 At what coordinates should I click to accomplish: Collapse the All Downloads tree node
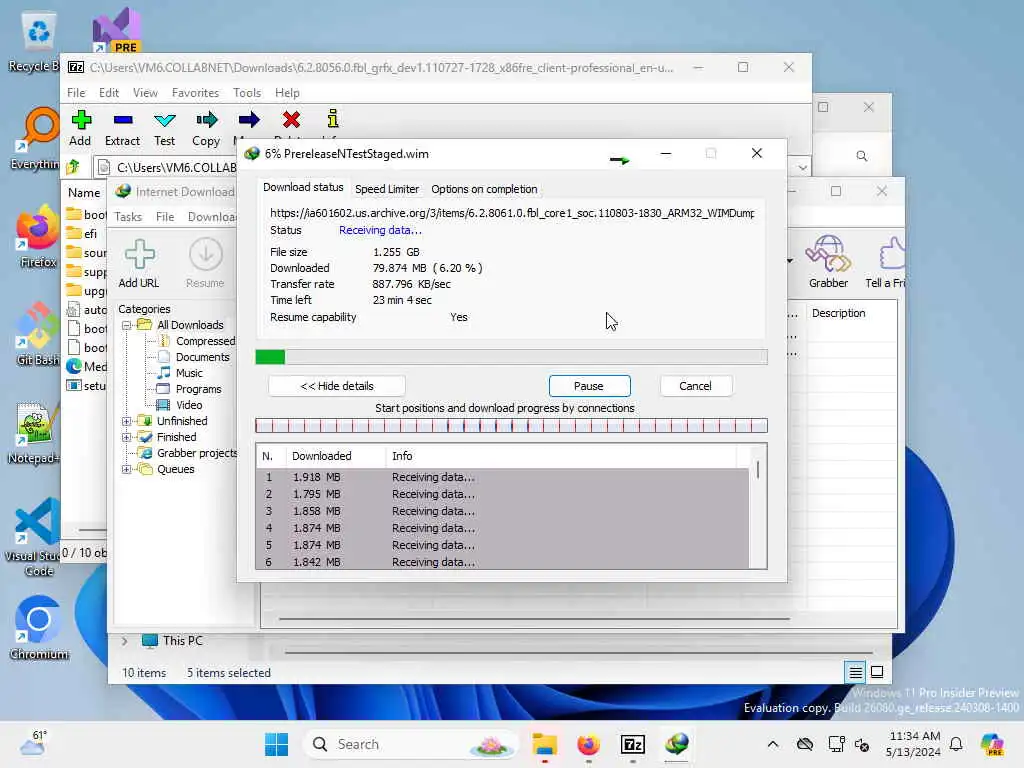127,325
